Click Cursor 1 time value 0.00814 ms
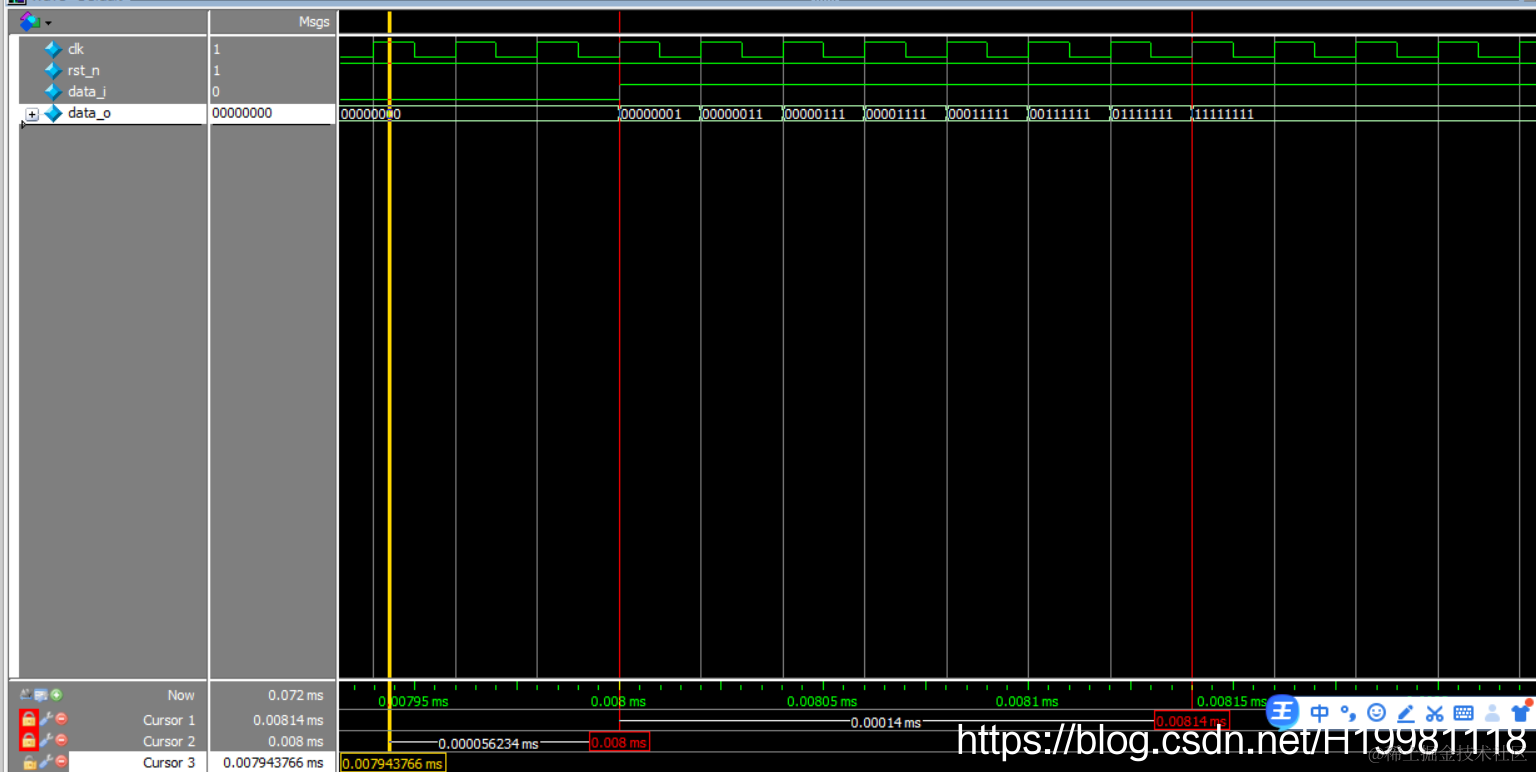The image size is (1536, 772). point(288,720)
